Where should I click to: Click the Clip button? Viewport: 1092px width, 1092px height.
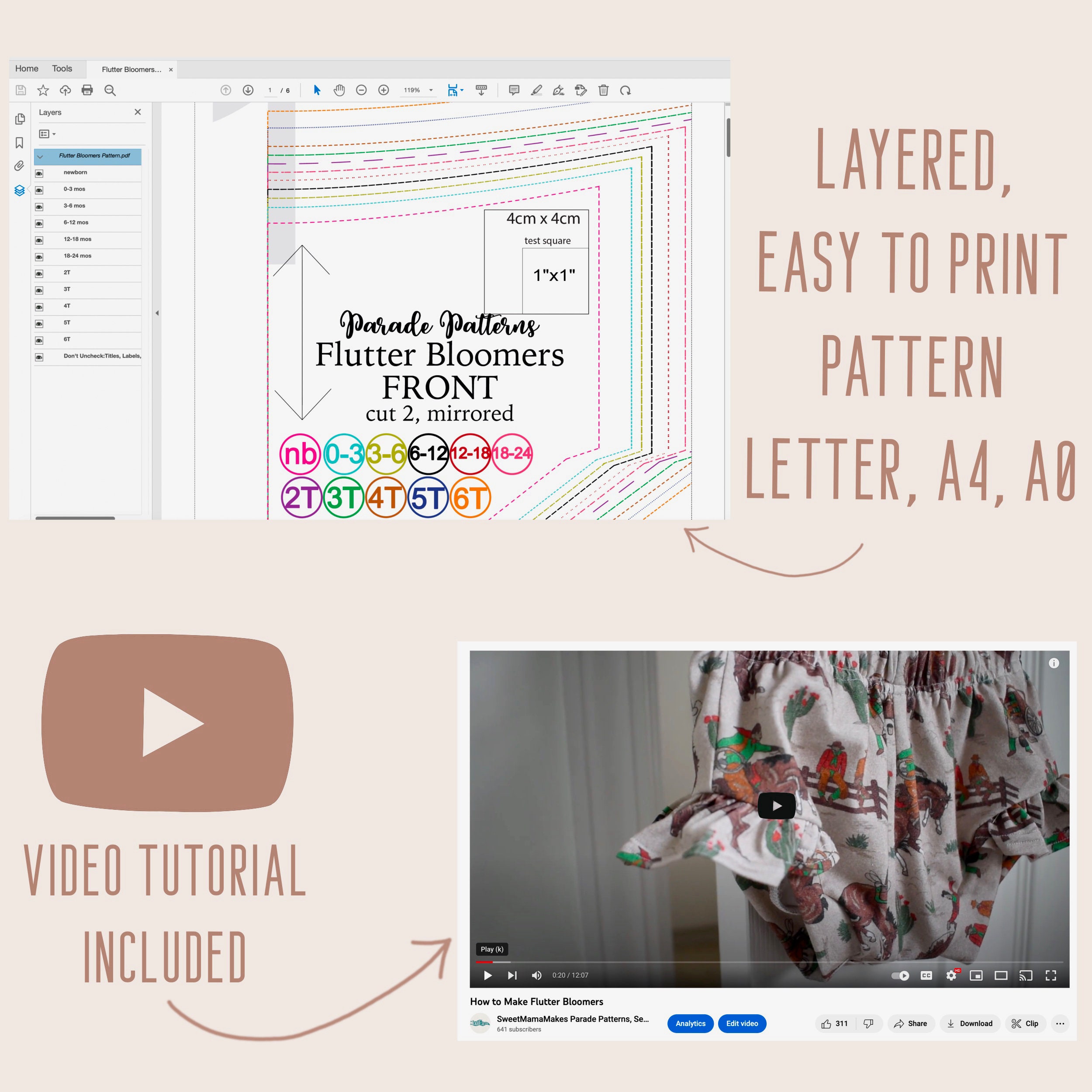coord(1025,1023)
